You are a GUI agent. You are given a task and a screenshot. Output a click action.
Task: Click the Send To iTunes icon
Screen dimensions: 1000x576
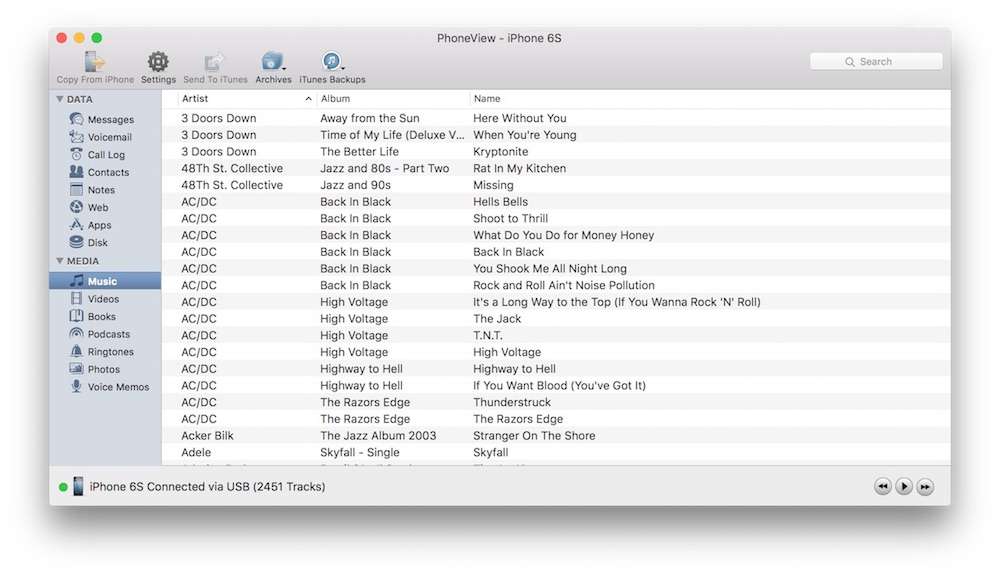click(x=214, y=62)
